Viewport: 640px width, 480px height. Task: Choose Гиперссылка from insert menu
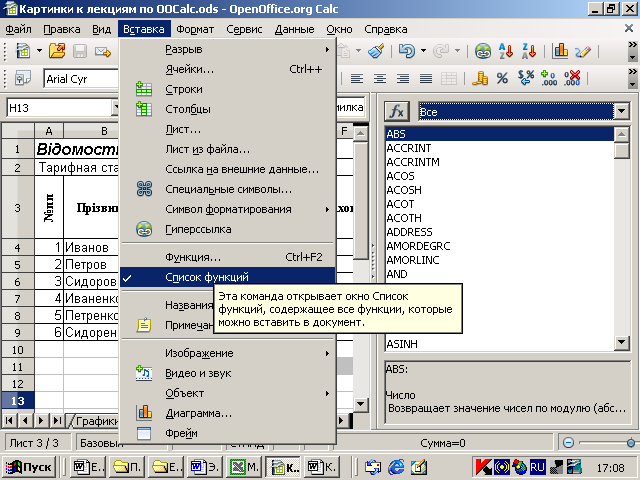(x=227, y=229)
